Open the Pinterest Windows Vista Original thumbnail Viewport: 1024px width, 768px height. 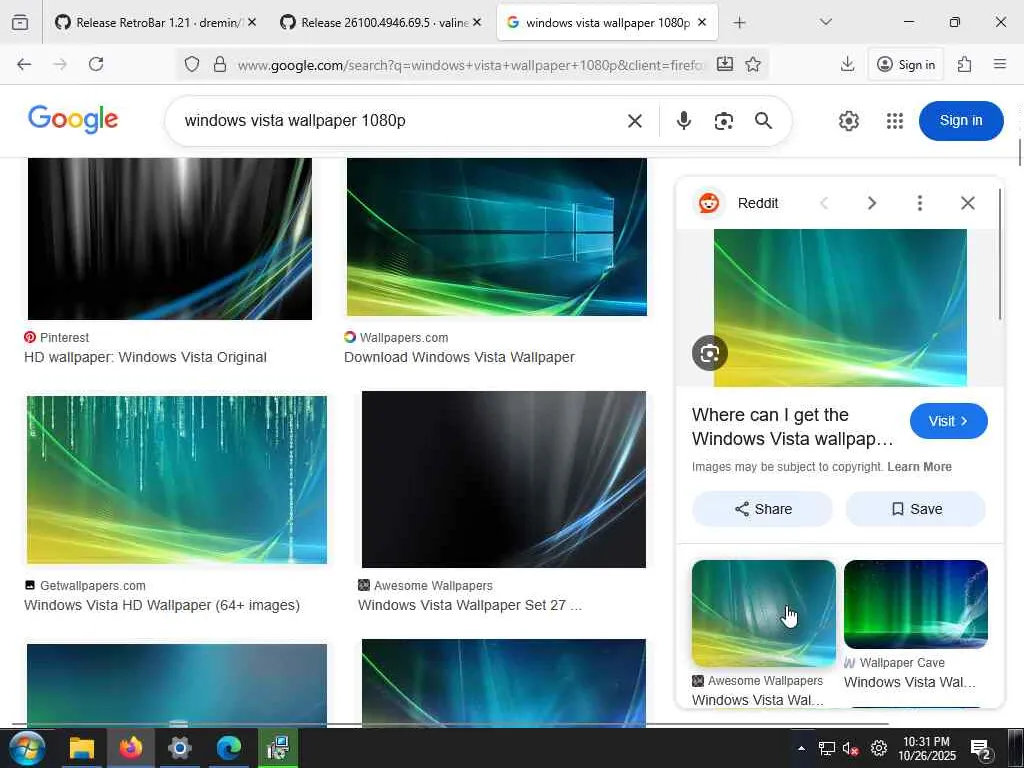pos(170,238)
